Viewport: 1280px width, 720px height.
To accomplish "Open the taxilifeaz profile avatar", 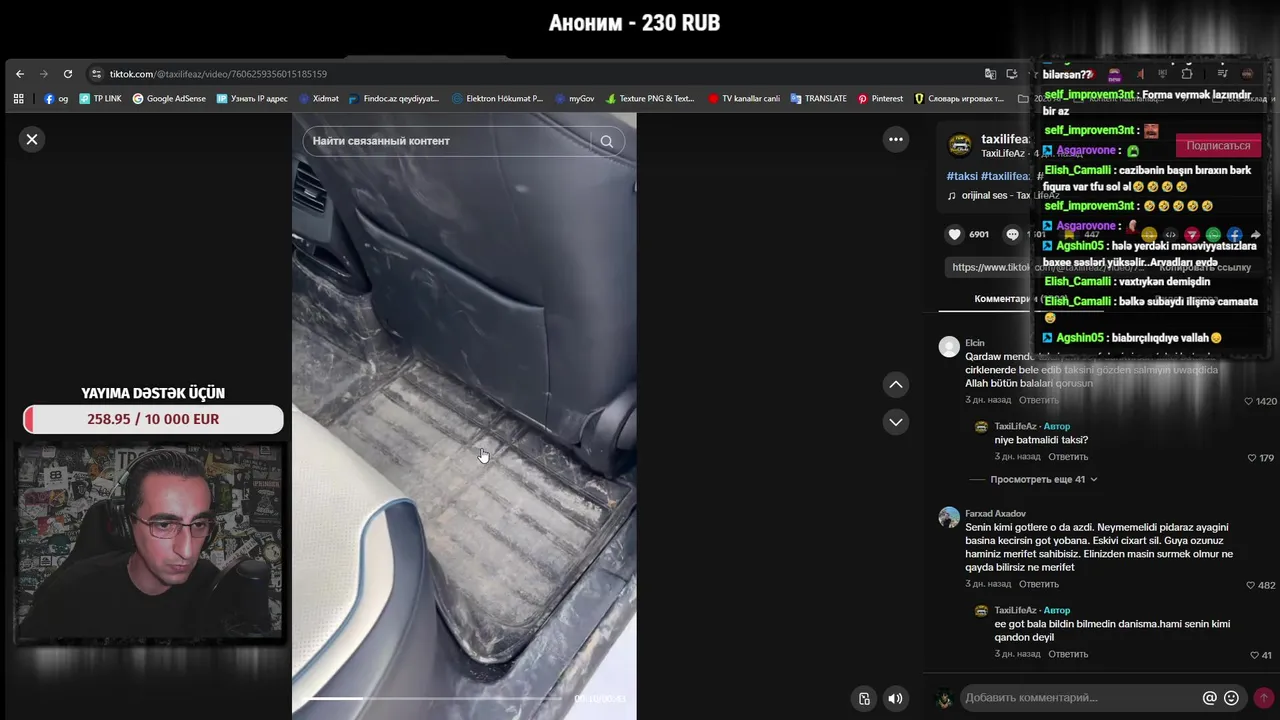I will coord(960,146).
